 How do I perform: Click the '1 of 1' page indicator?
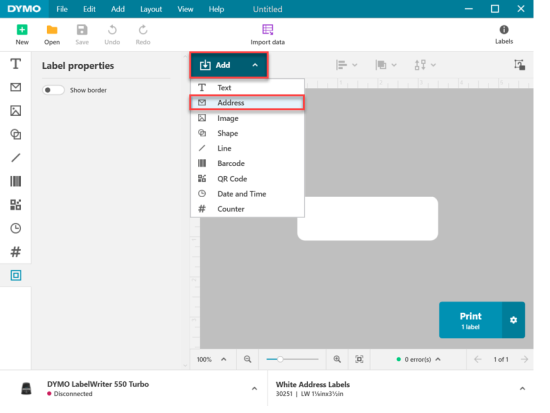(x=501, y=359)
